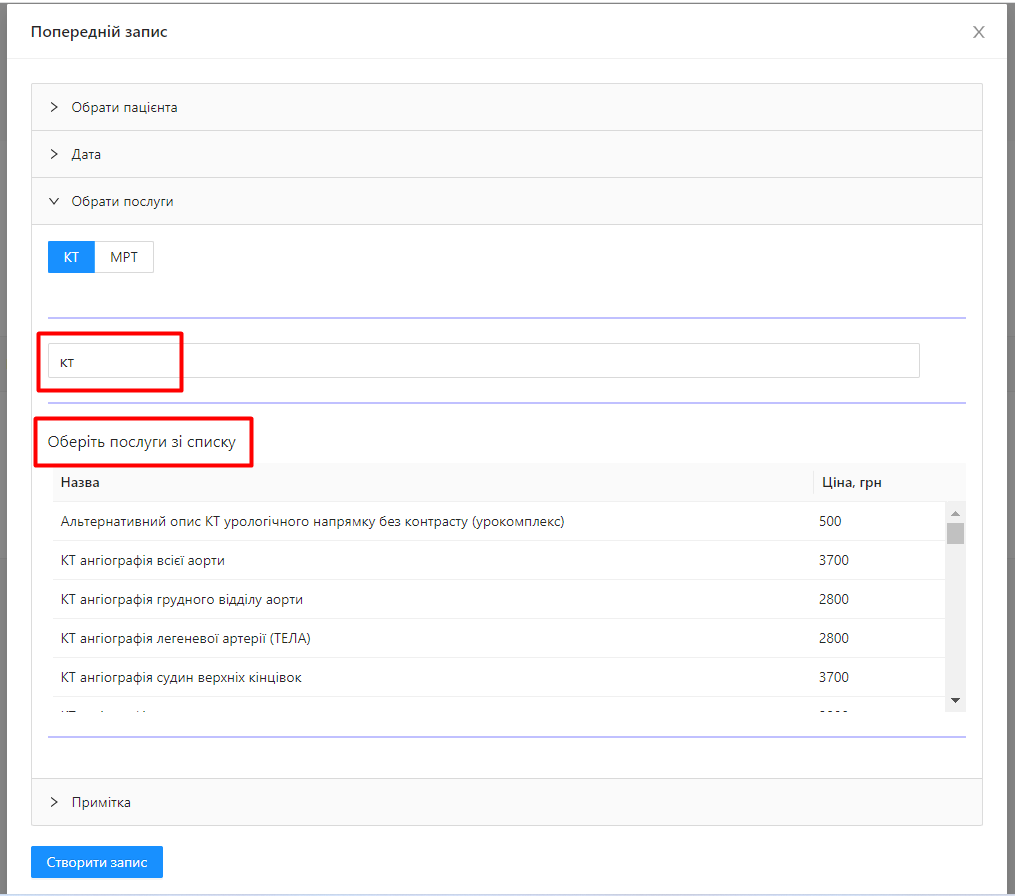Click the Ціна, грн column header
Viewport: 1015px width, 896px height.
click(850, 482)
